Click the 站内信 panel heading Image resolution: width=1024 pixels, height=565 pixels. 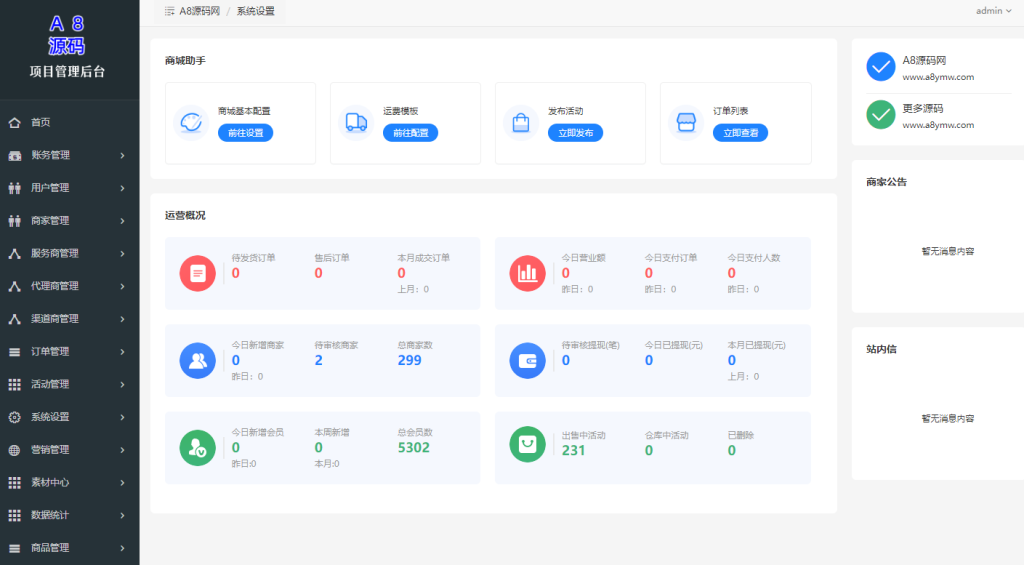pos(881,349)
